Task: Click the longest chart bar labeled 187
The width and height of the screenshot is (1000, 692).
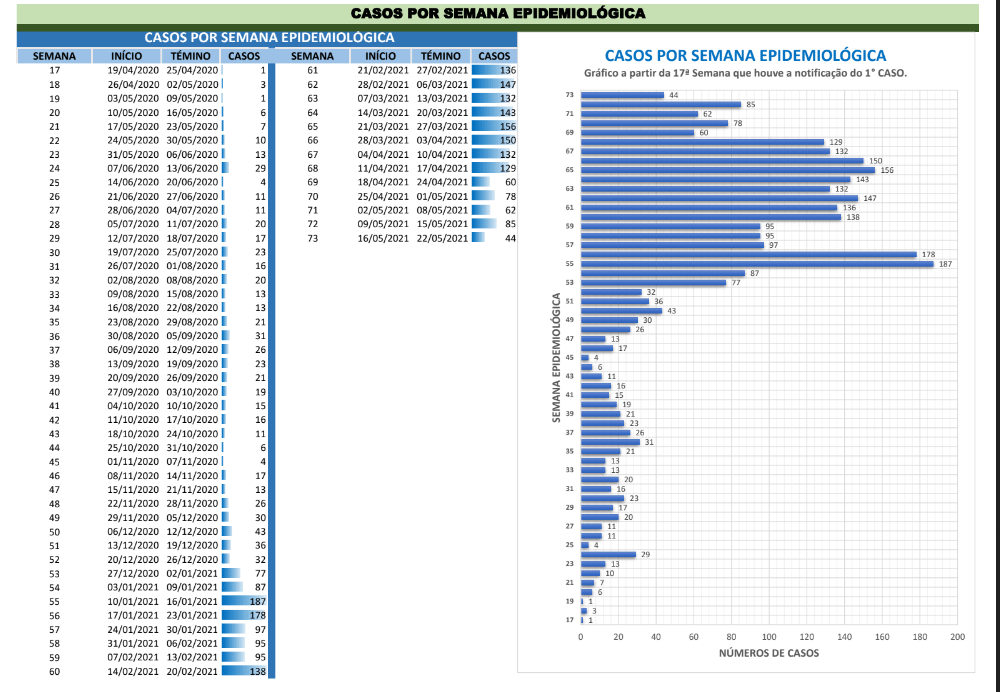Action: [756, 264]
